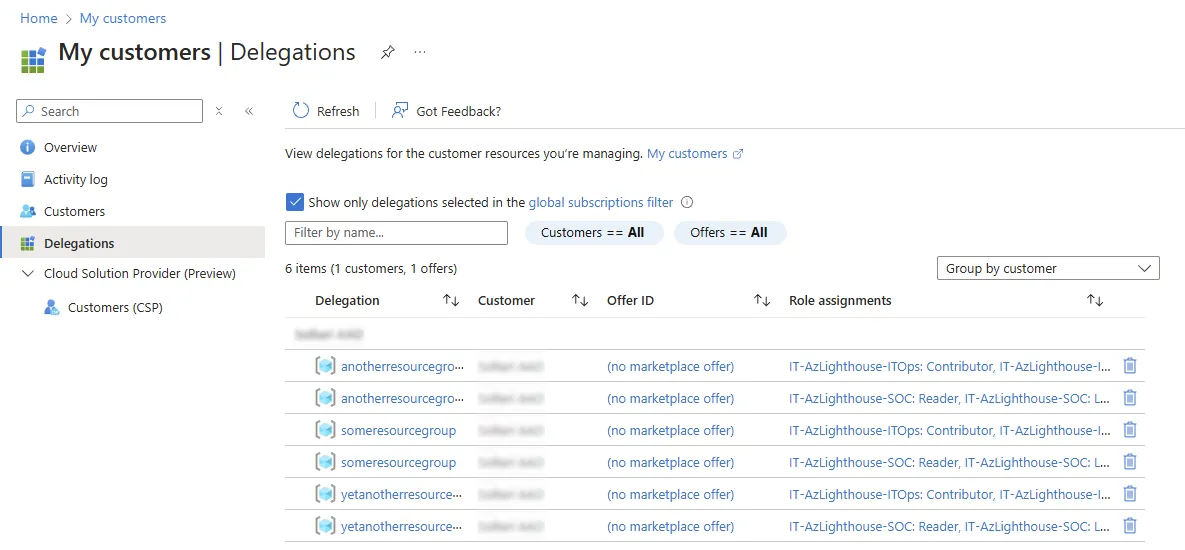Pin the My customers Delegations page

point(388,52)
